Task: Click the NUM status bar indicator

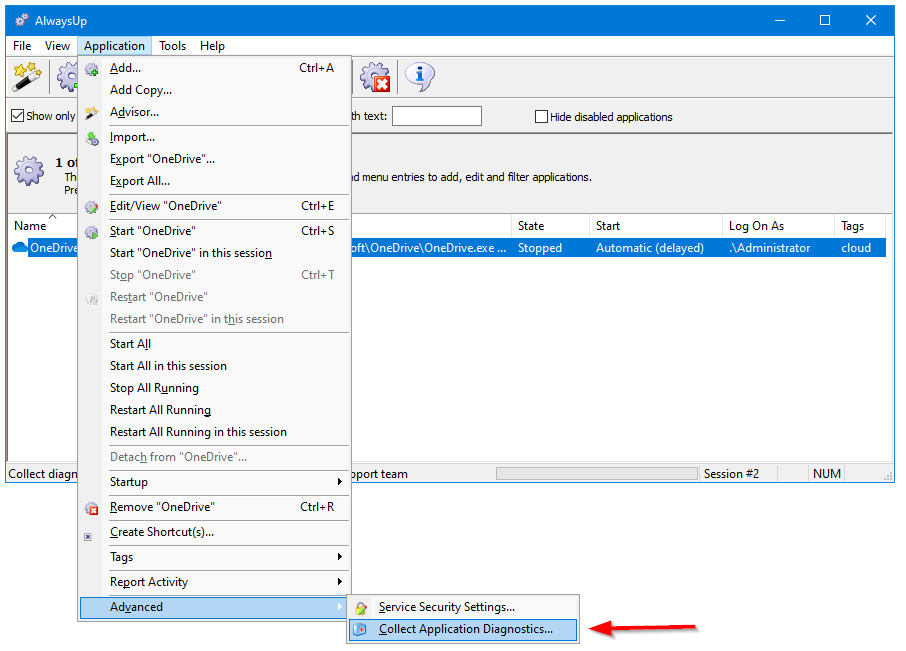Action: [827, 474]
